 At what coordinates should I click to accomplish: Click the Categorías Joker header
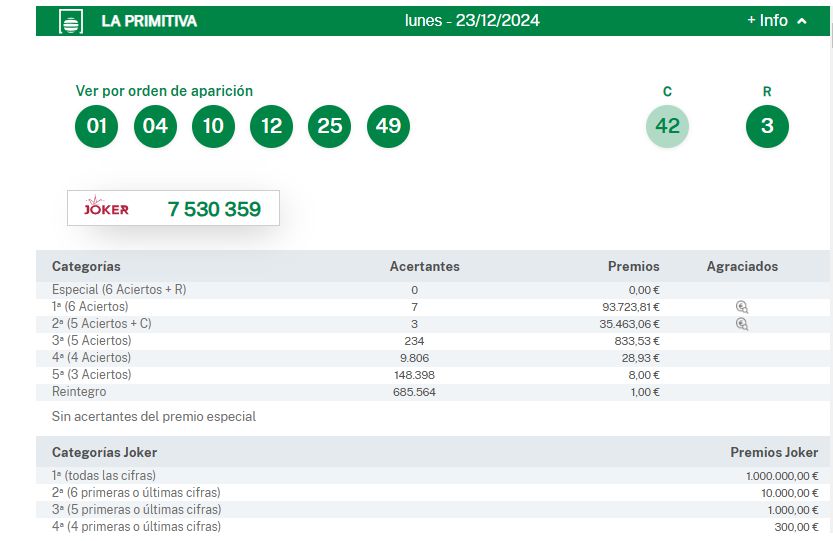click(104, 452)
